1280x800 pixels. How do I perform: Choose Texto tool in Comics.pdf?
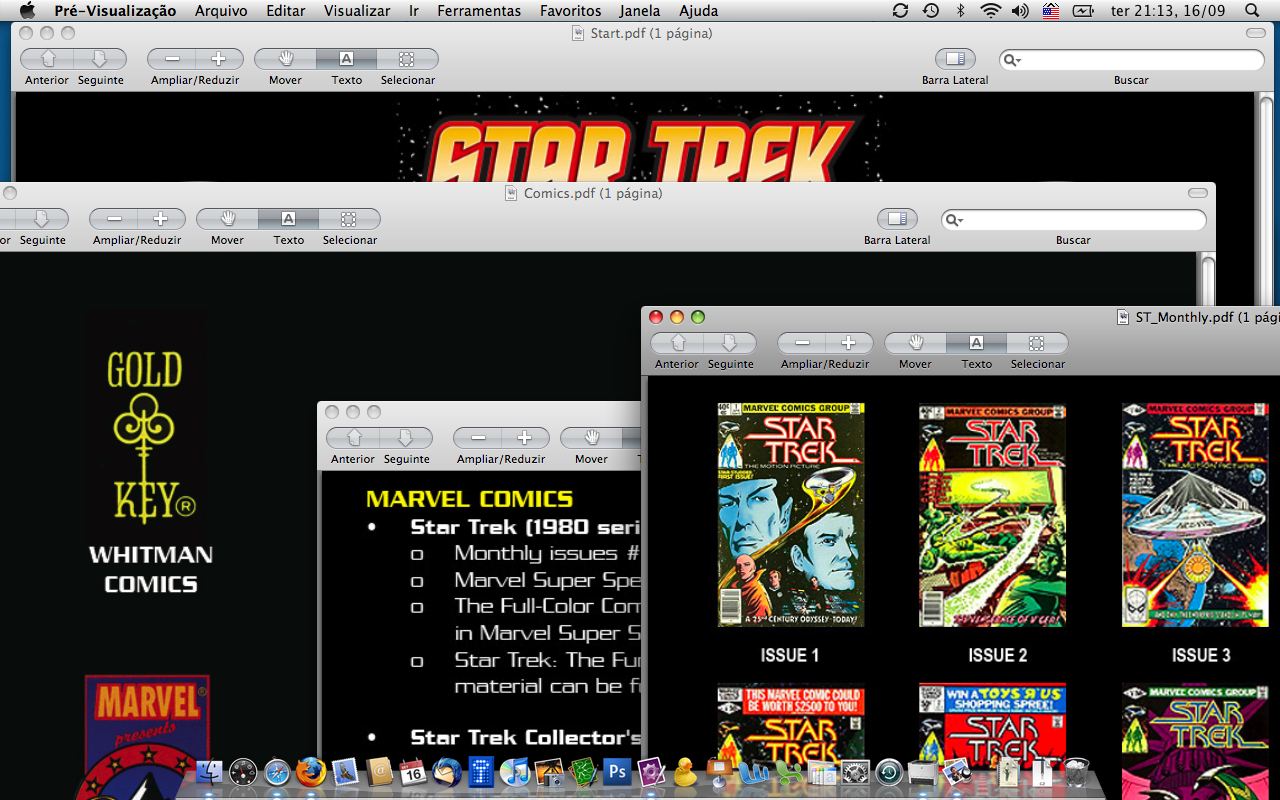288,219
